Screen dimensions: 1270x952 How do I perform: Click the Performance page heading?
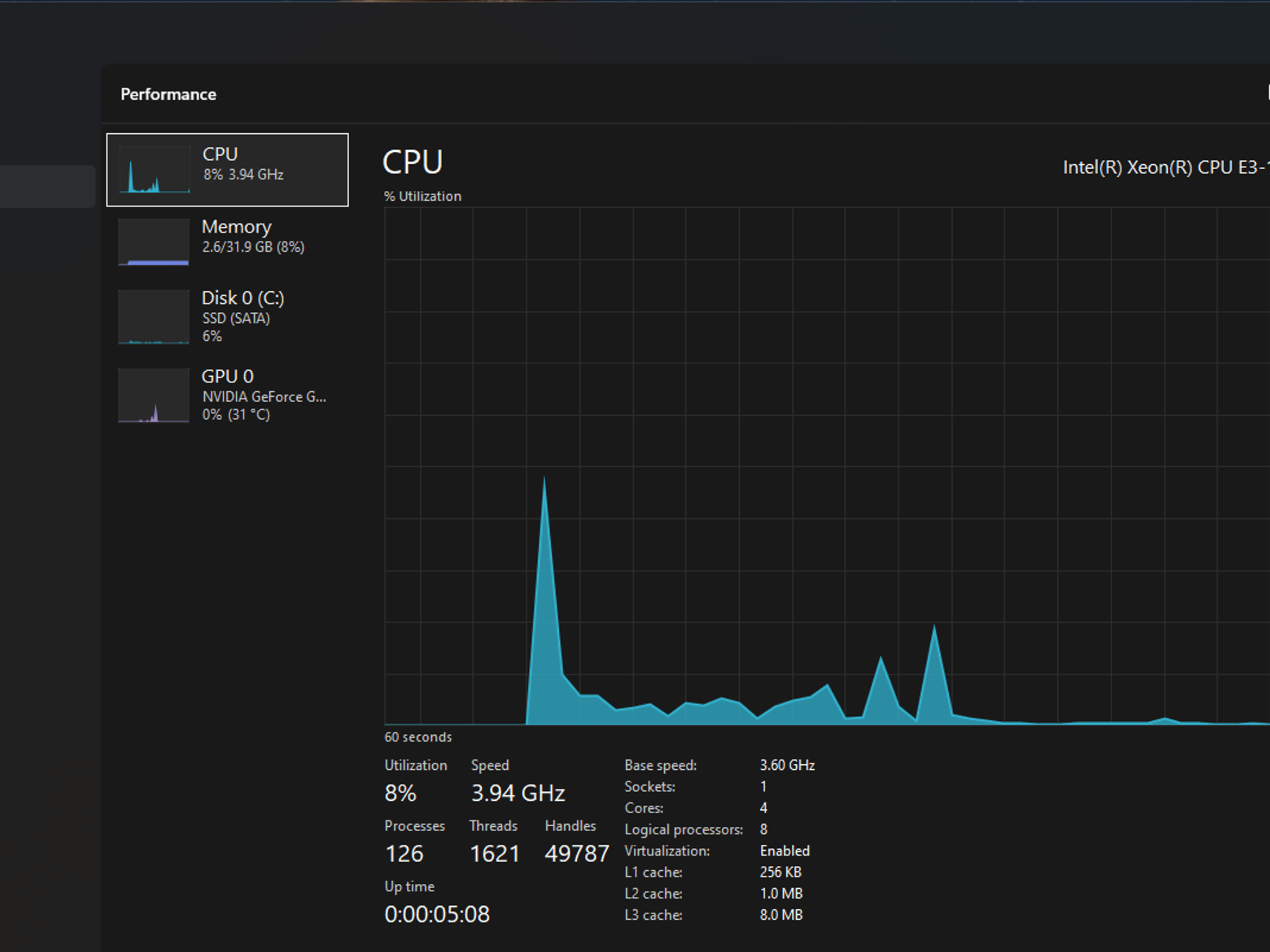point(168,94)
